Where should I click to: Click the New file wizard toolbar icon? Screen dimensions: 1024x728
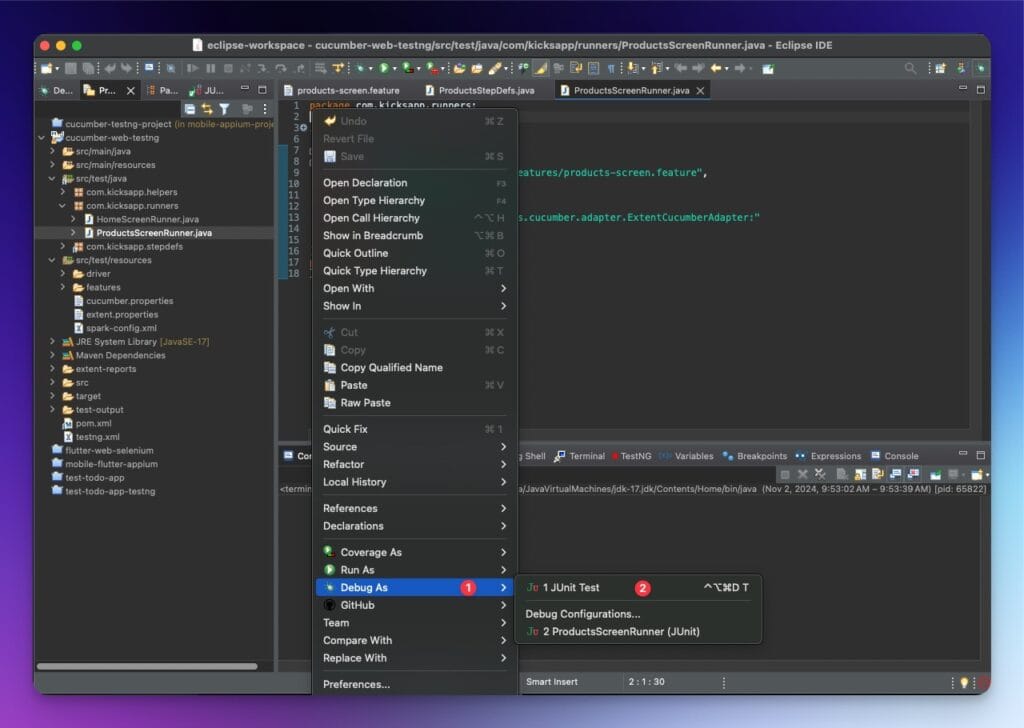point(46,69)
